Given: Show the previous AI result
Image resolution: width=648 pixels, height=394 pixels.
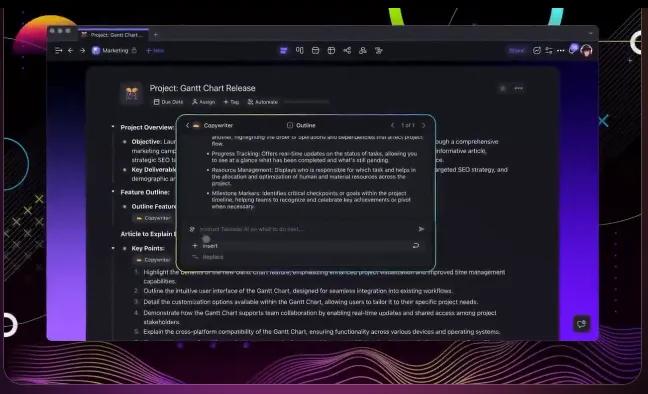Looking at the screenshot, I should pos(392,125).
